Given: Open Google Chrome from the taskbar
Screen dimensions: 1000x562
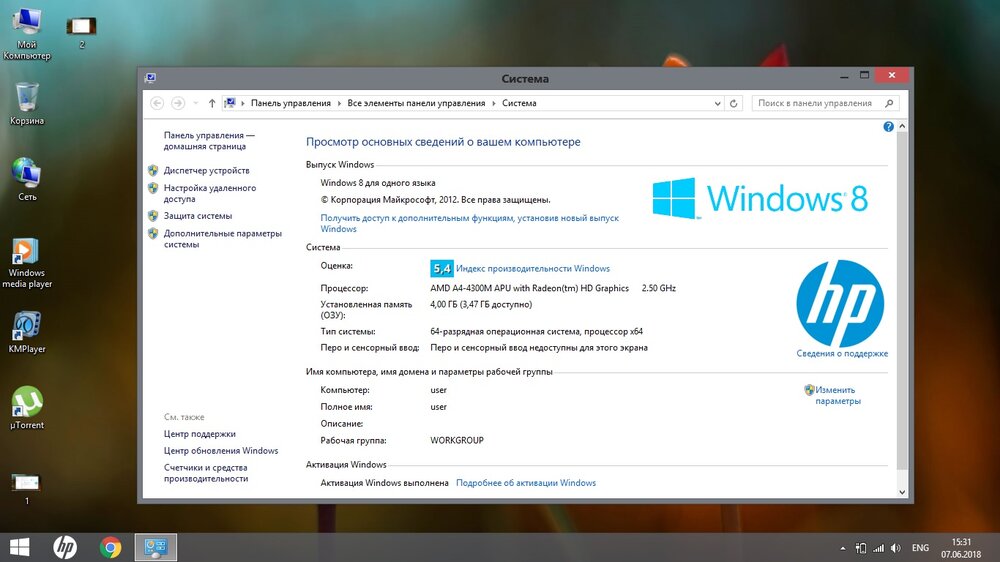Looking at the screenshot, I should [110, 547].
